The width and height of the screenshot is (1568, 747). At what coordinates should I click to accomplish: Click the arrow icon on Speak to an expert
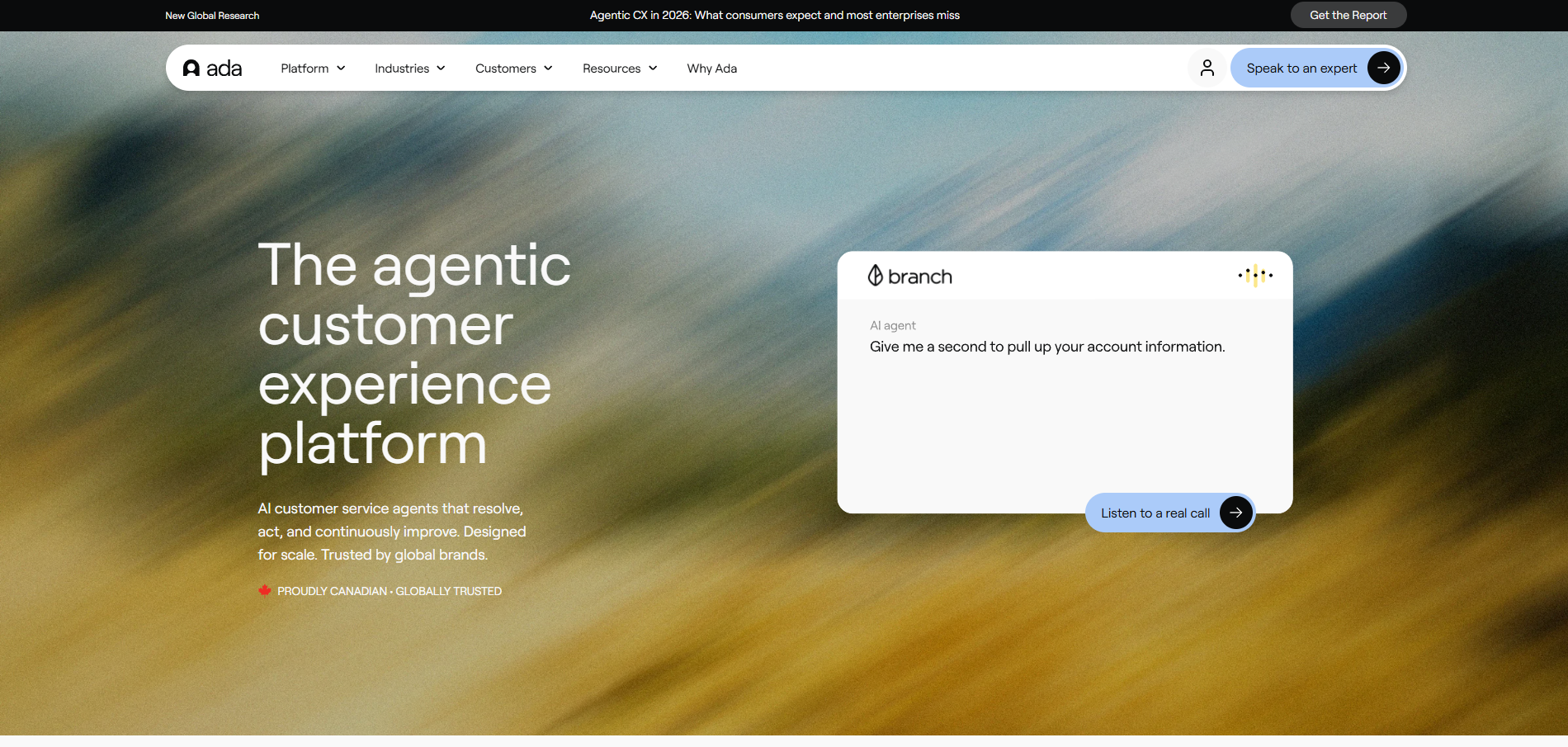(1384, 68)
